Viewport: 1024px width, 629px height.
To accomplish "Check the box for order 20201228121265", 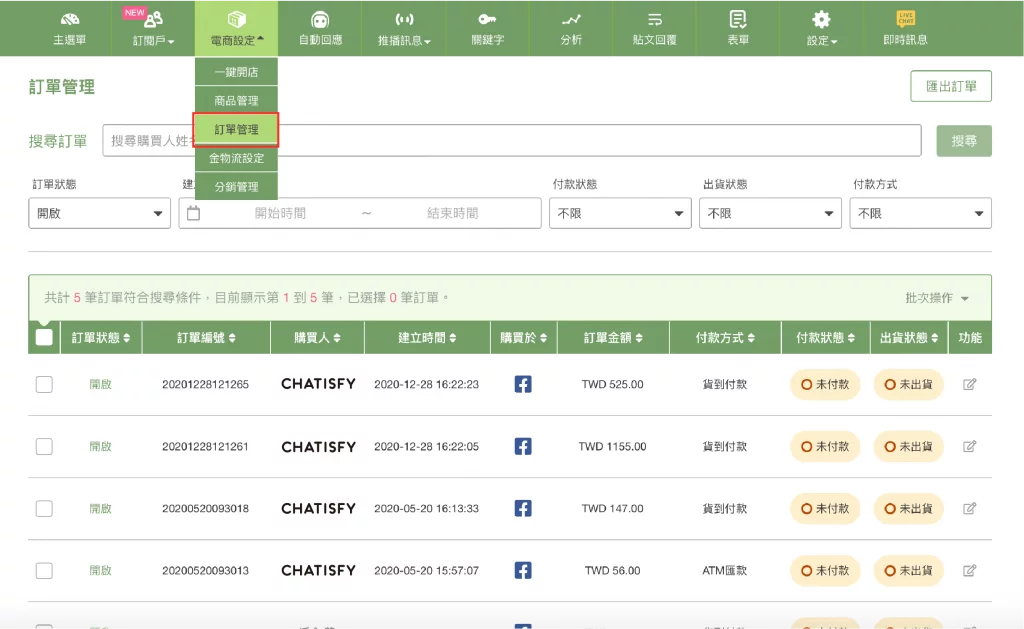I will [x=44, y=384].
